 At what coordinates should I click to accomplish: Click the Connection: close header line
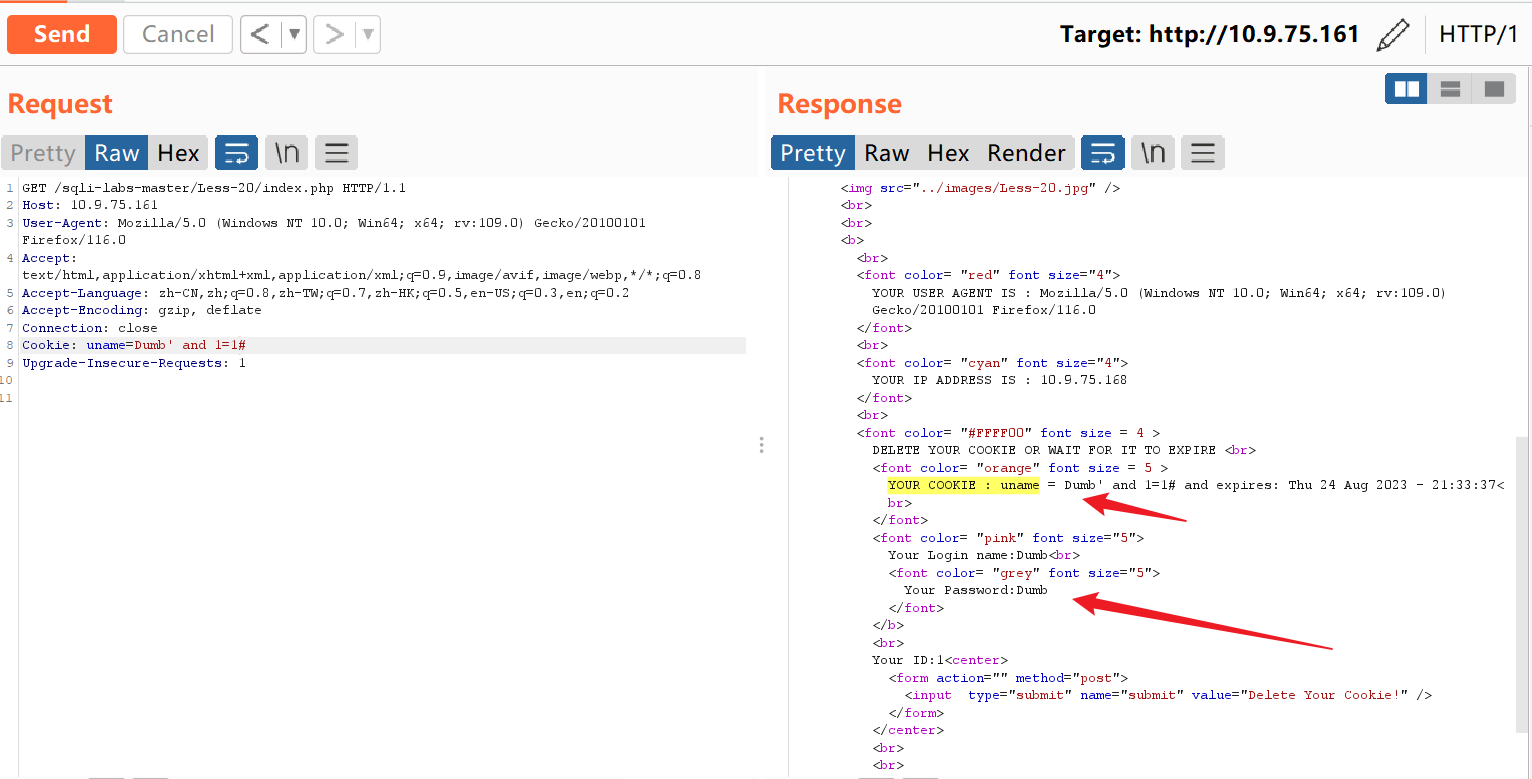tap(90, 328)
